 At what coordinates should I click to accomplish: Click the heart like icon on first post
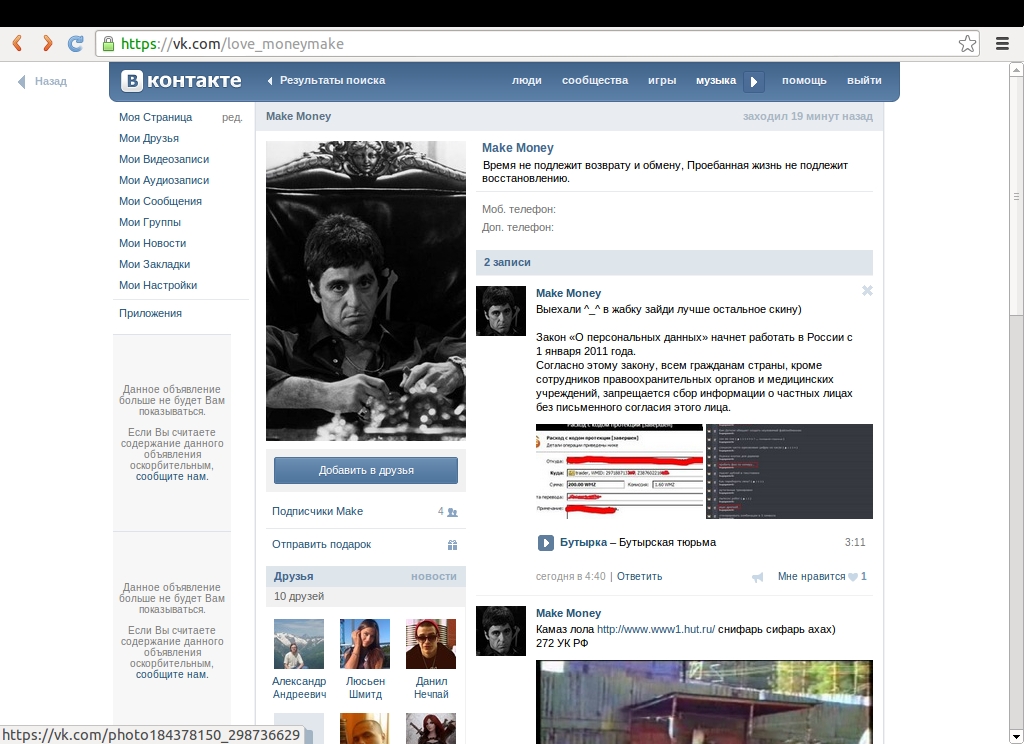click(x=852, y=577)
